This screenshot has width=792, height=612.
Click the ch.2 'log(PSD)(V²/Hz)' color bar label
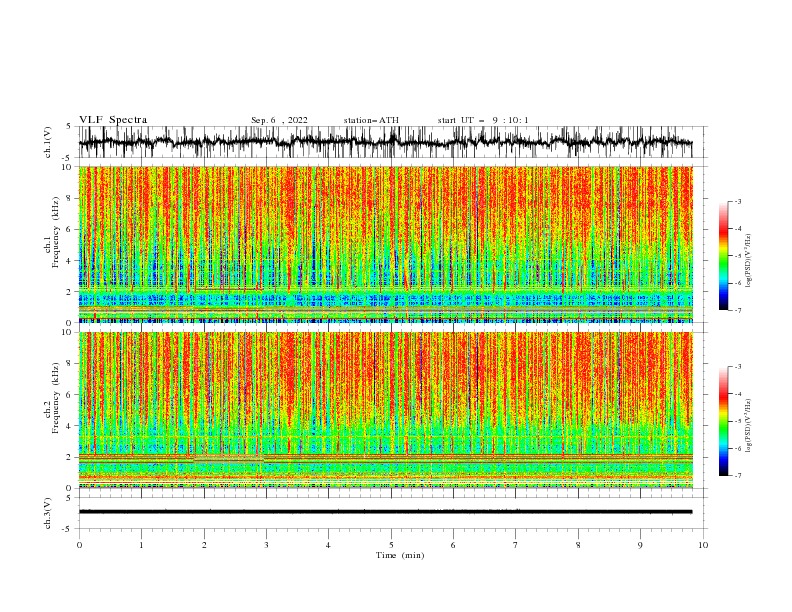coord(749,426)
